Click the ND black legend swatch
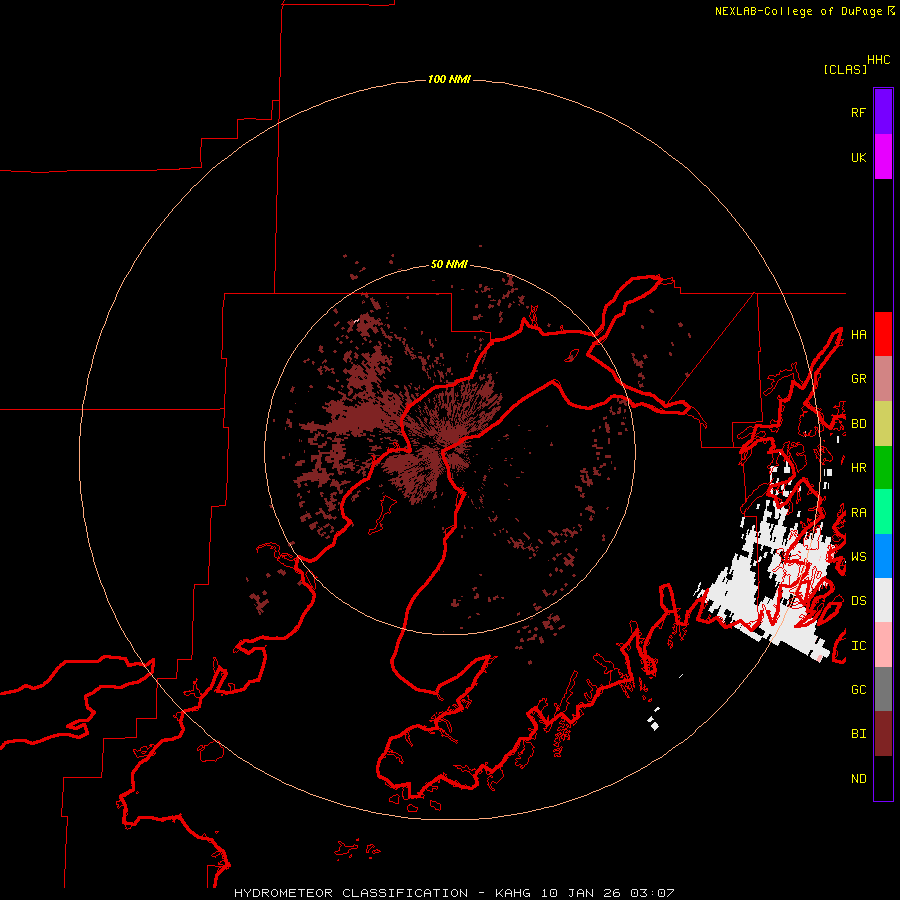 point(883,778)
